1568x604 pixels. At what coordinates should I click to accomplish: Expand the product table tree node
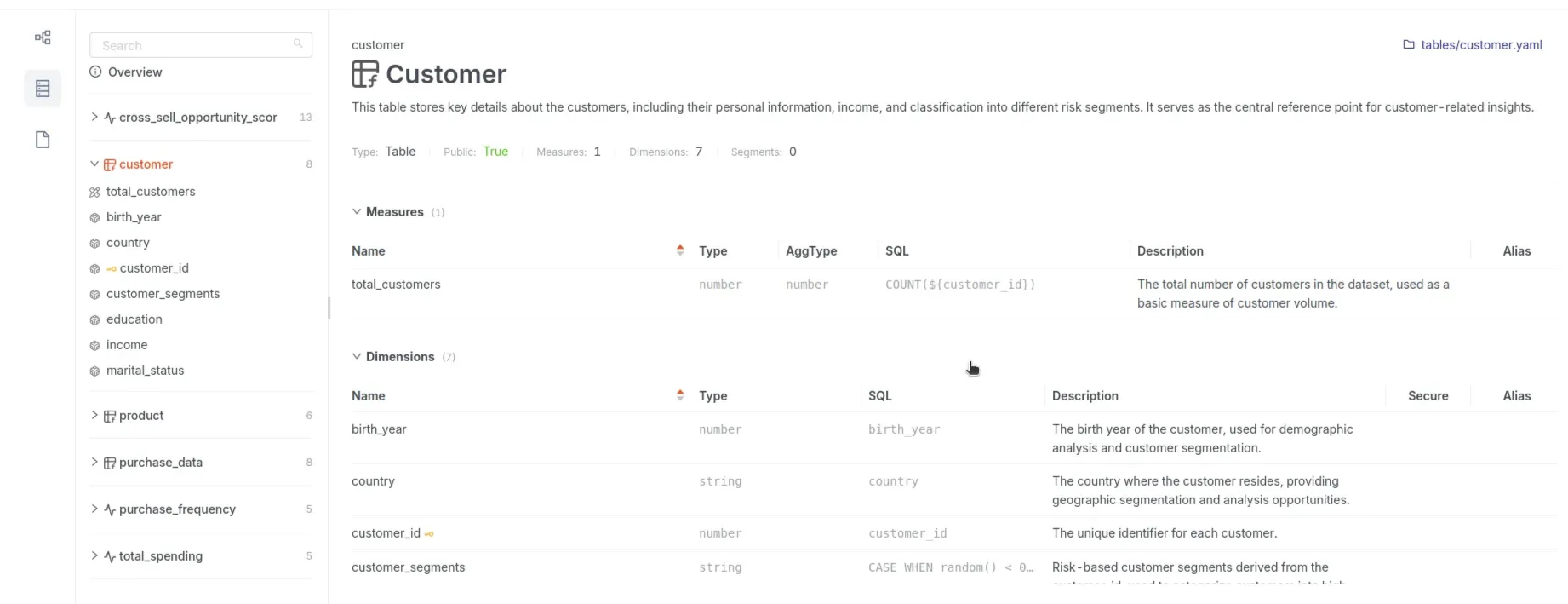[94, 415]
